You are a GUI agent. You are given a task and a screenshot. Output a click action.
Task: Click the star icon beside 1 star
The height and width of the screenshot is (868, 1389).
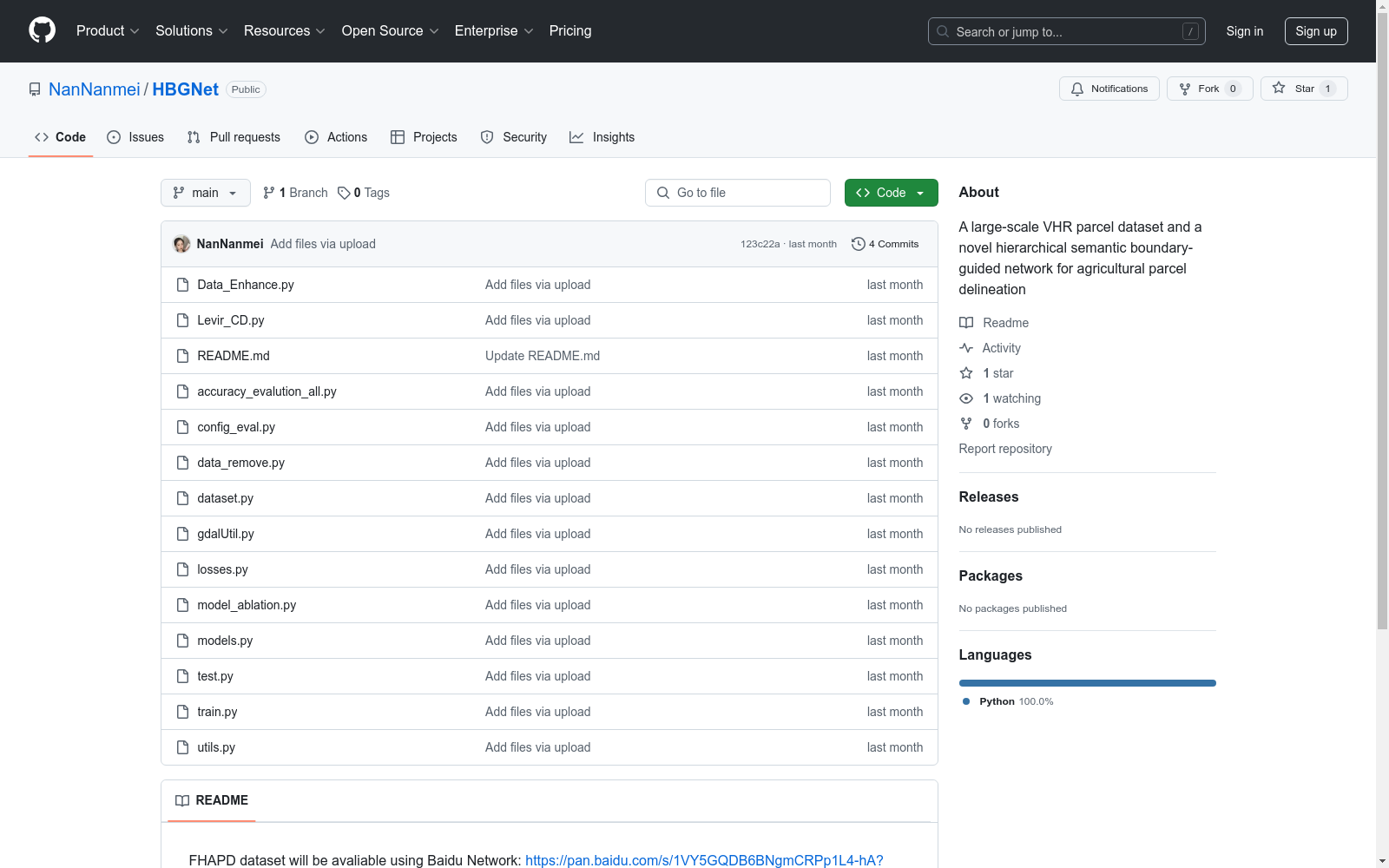(x=966, y=373)
